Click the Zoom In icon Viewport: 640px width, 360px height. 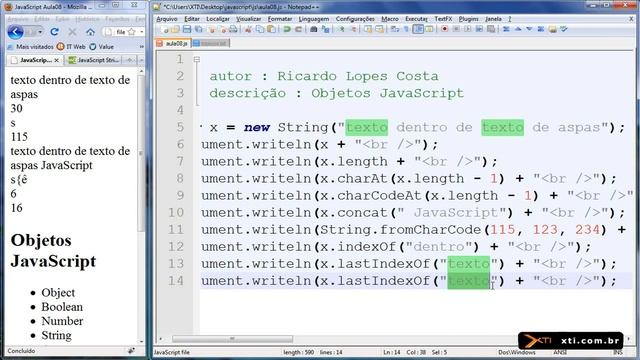341,29
